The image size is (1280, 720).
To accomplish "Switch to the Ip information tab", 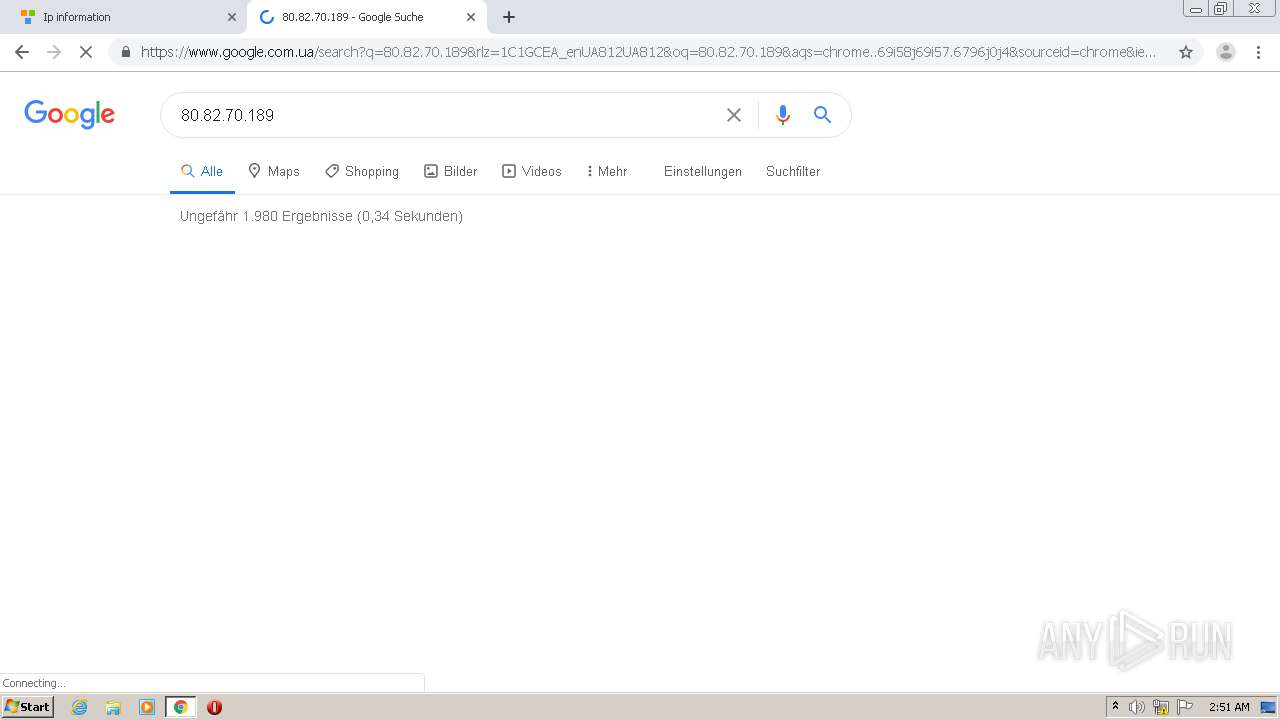I will click(124, 17).
